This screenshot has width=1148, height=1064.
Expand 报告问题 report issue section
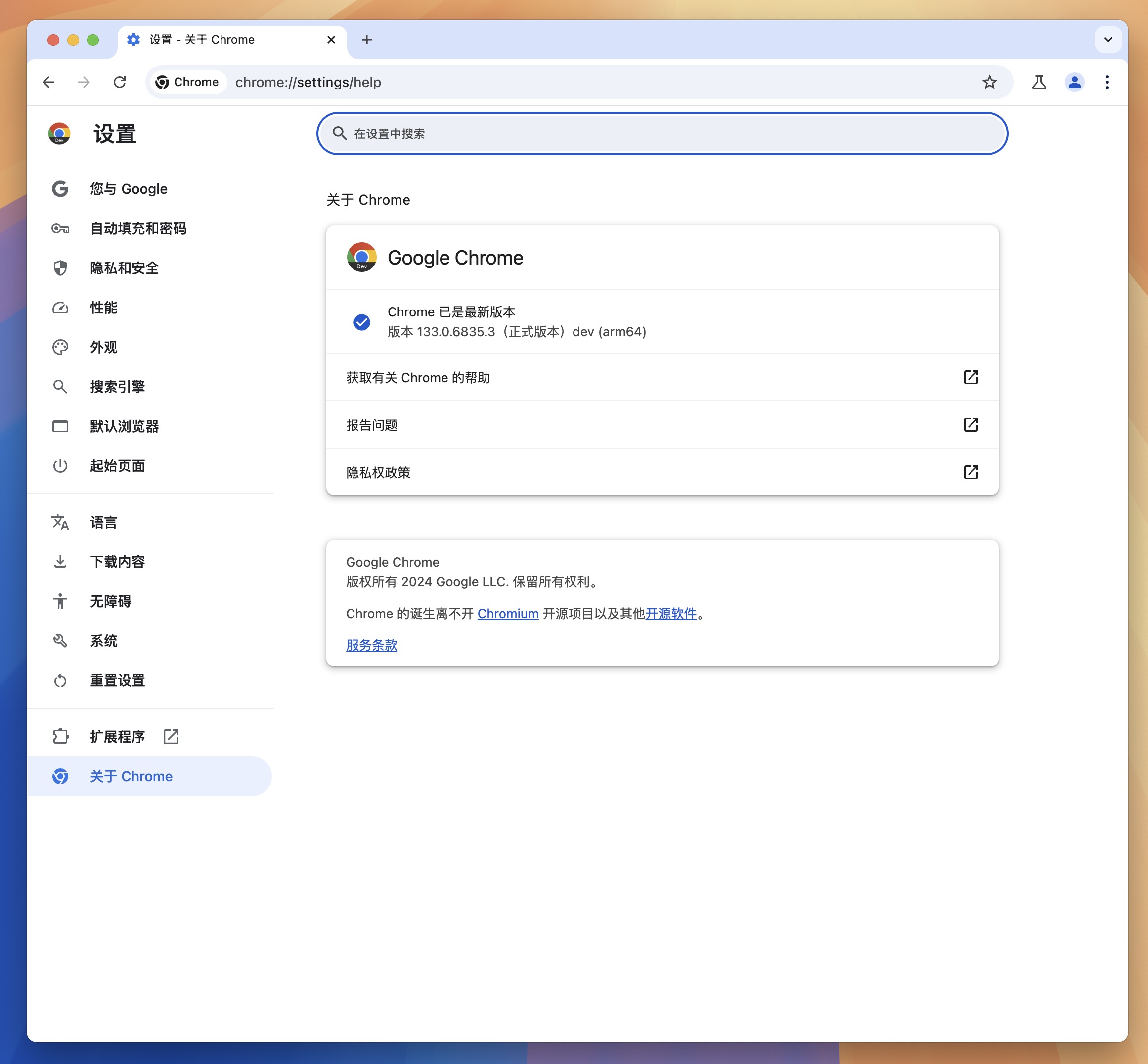661,425
